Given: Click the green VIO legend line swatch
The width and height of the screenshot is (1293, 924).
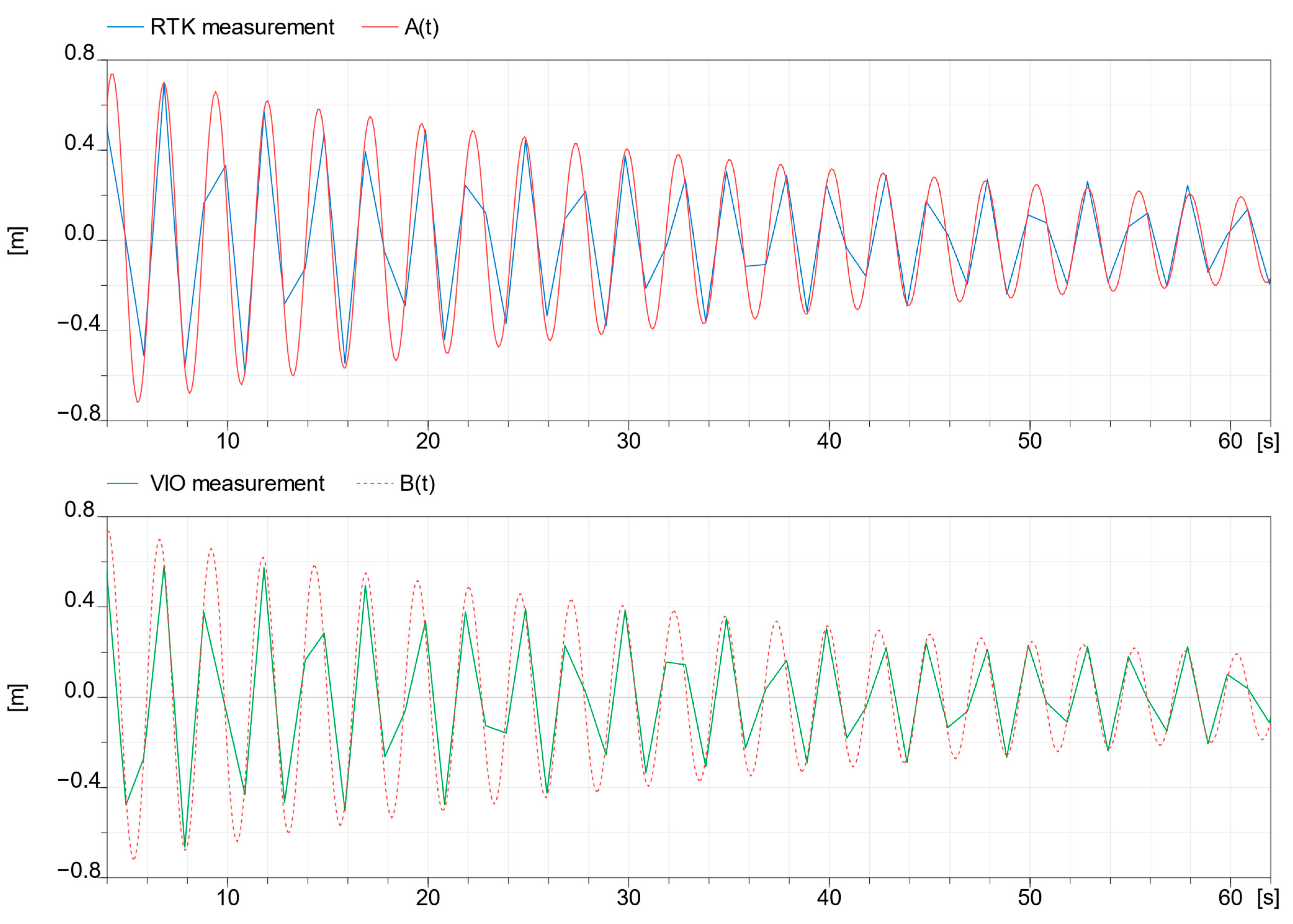Looking at the screenshot, I should coord(123,484).
